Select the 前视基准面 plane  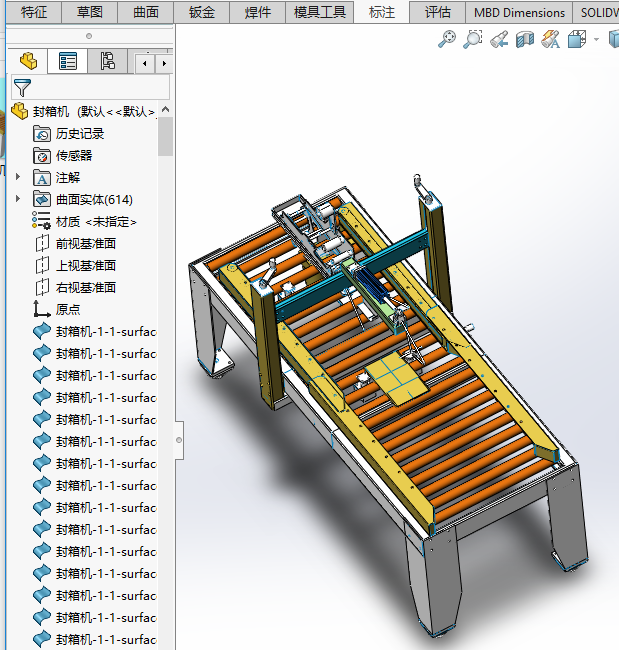[86, 243]
